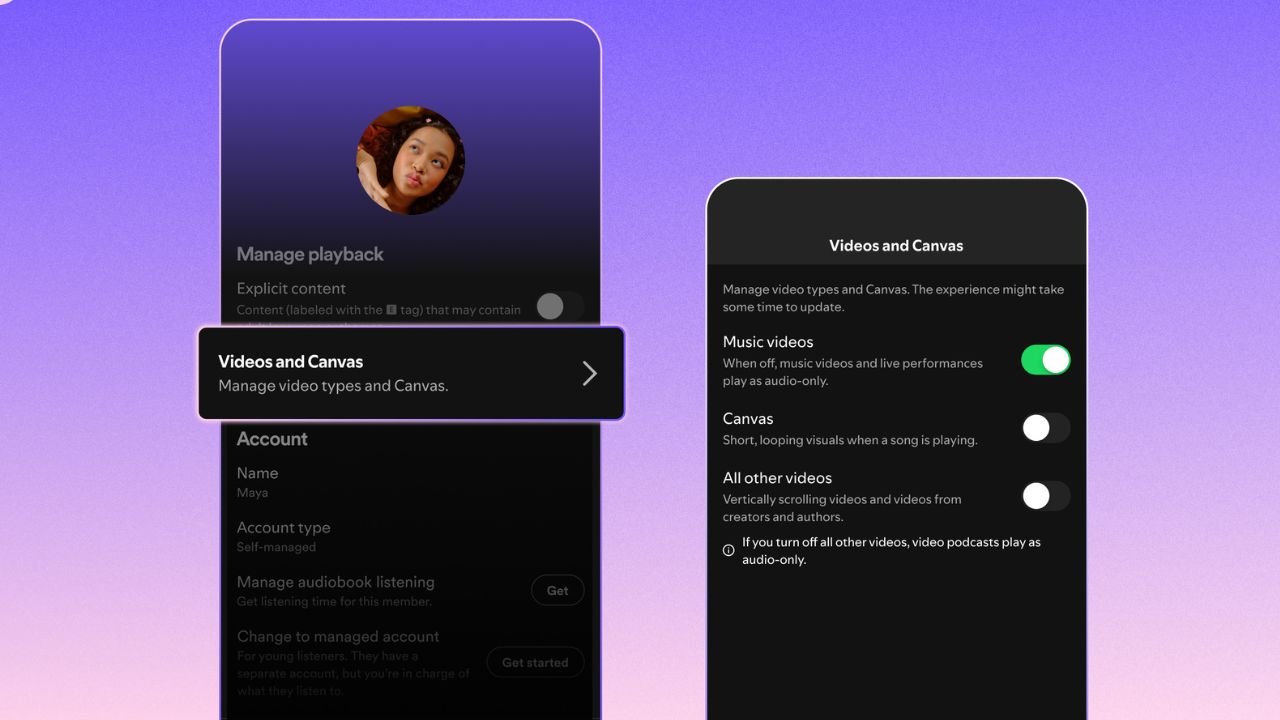Image resolution: width=1280 pixels, height=720 pixels.
Task: Click the Videos and Canvas screen title
Action: coord(895,245)
